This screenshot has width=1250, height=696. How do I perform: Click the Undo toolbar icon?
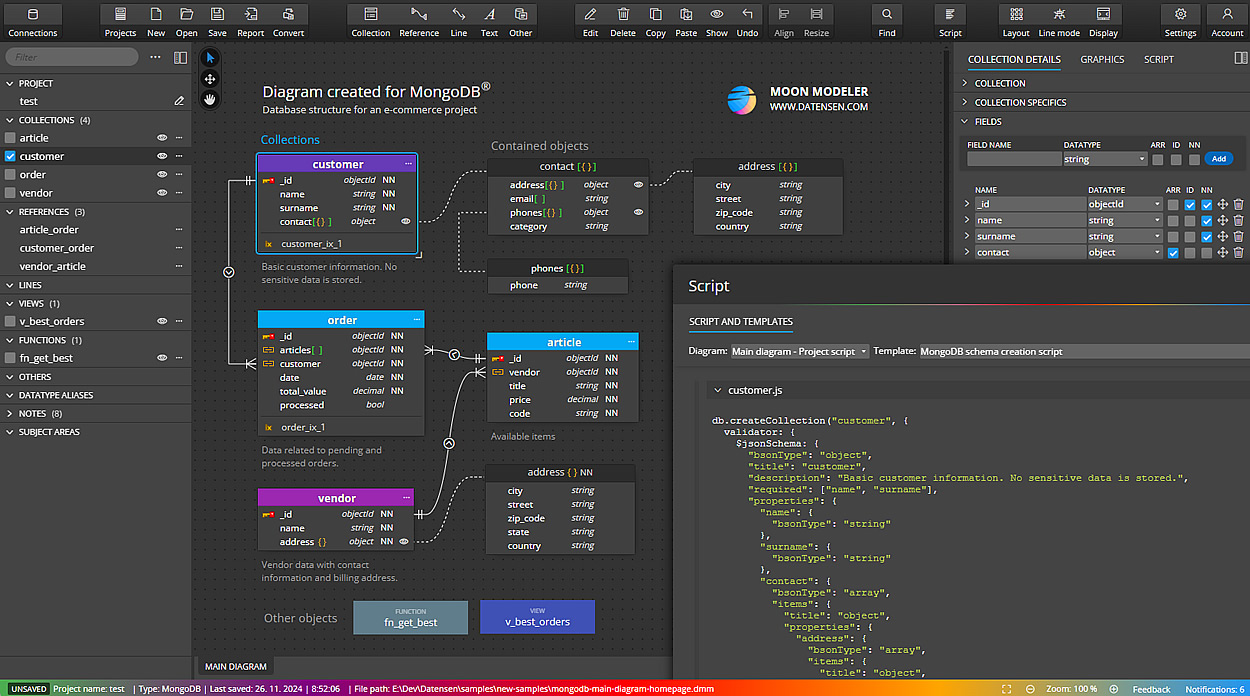747,21
